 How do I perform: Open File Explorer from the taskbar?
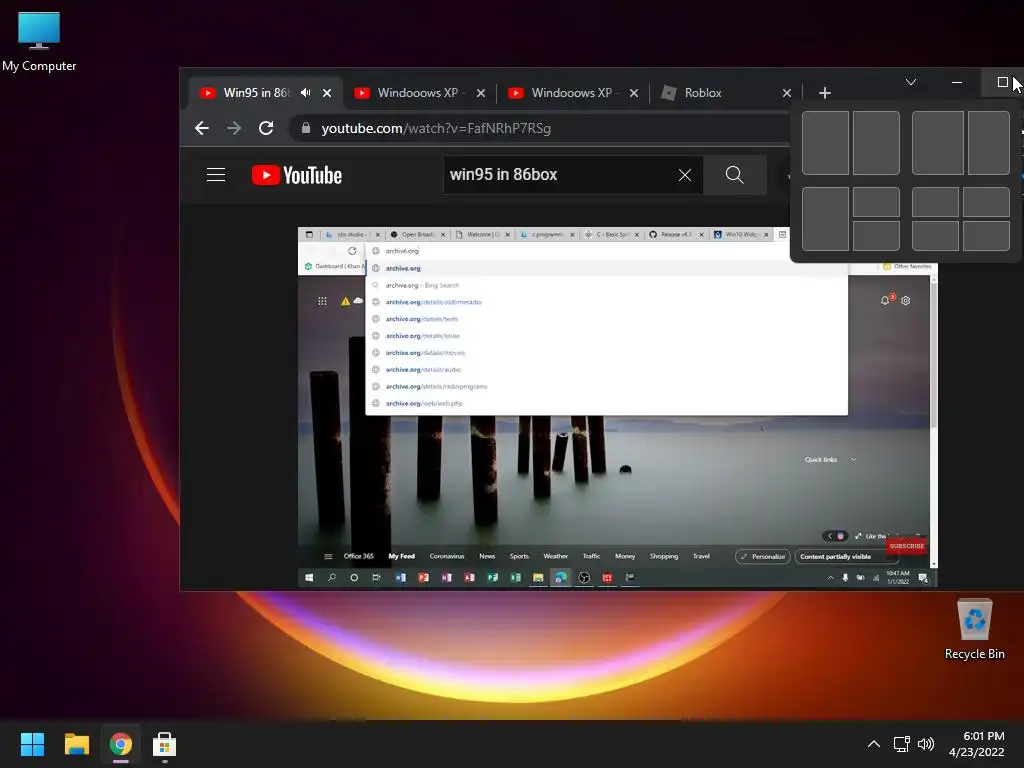(76, 744)
